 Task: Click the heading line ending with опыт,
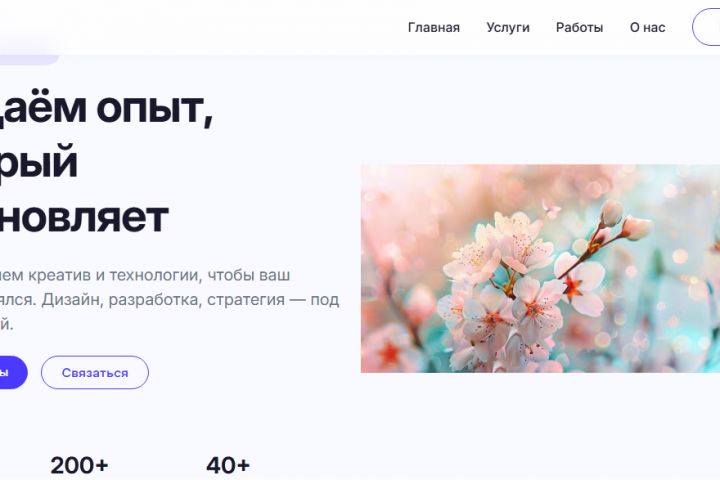pyautogui.click(x=107, y=109)
